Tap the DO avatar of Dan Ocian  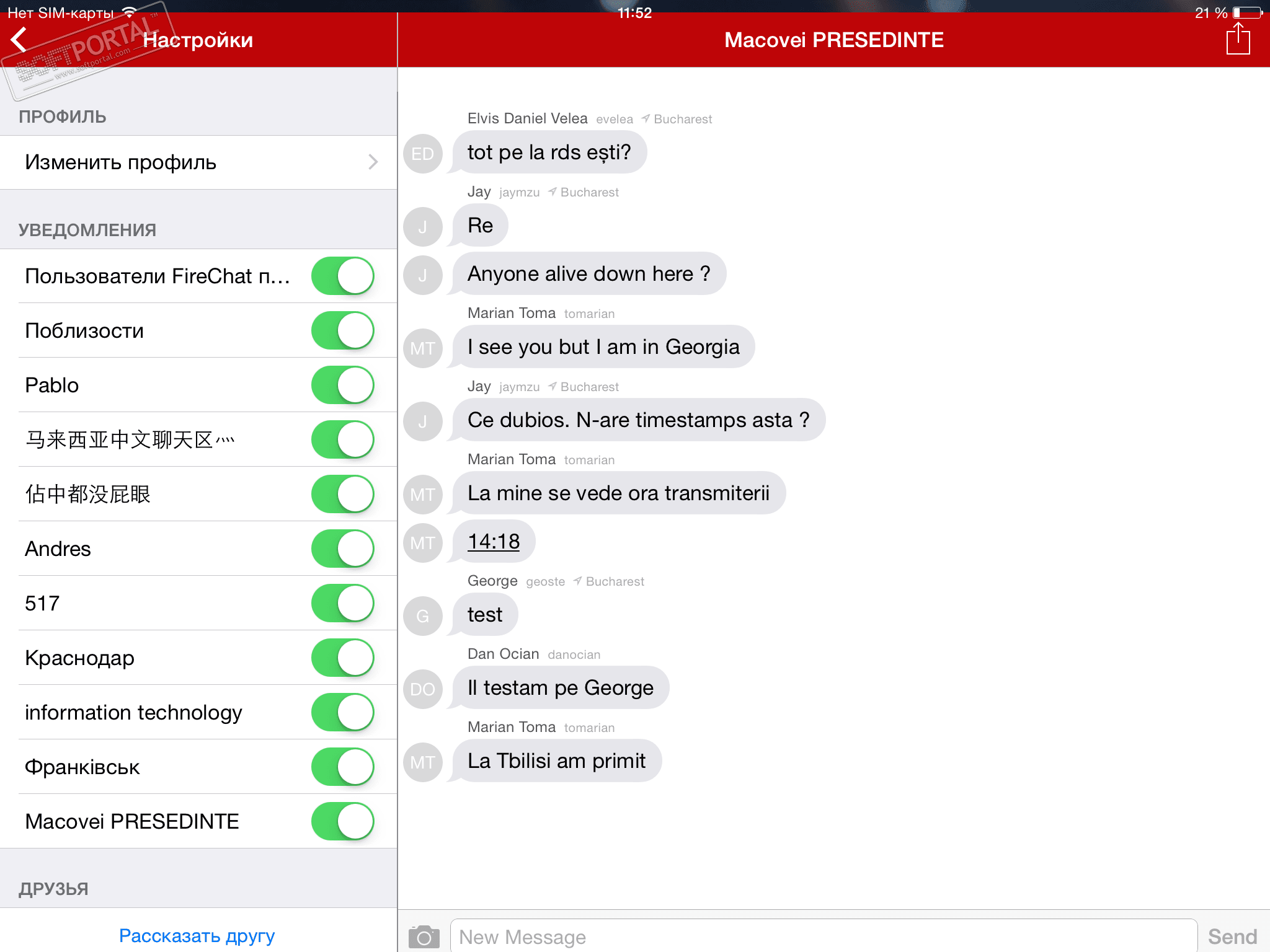click(x=423, y=689)
